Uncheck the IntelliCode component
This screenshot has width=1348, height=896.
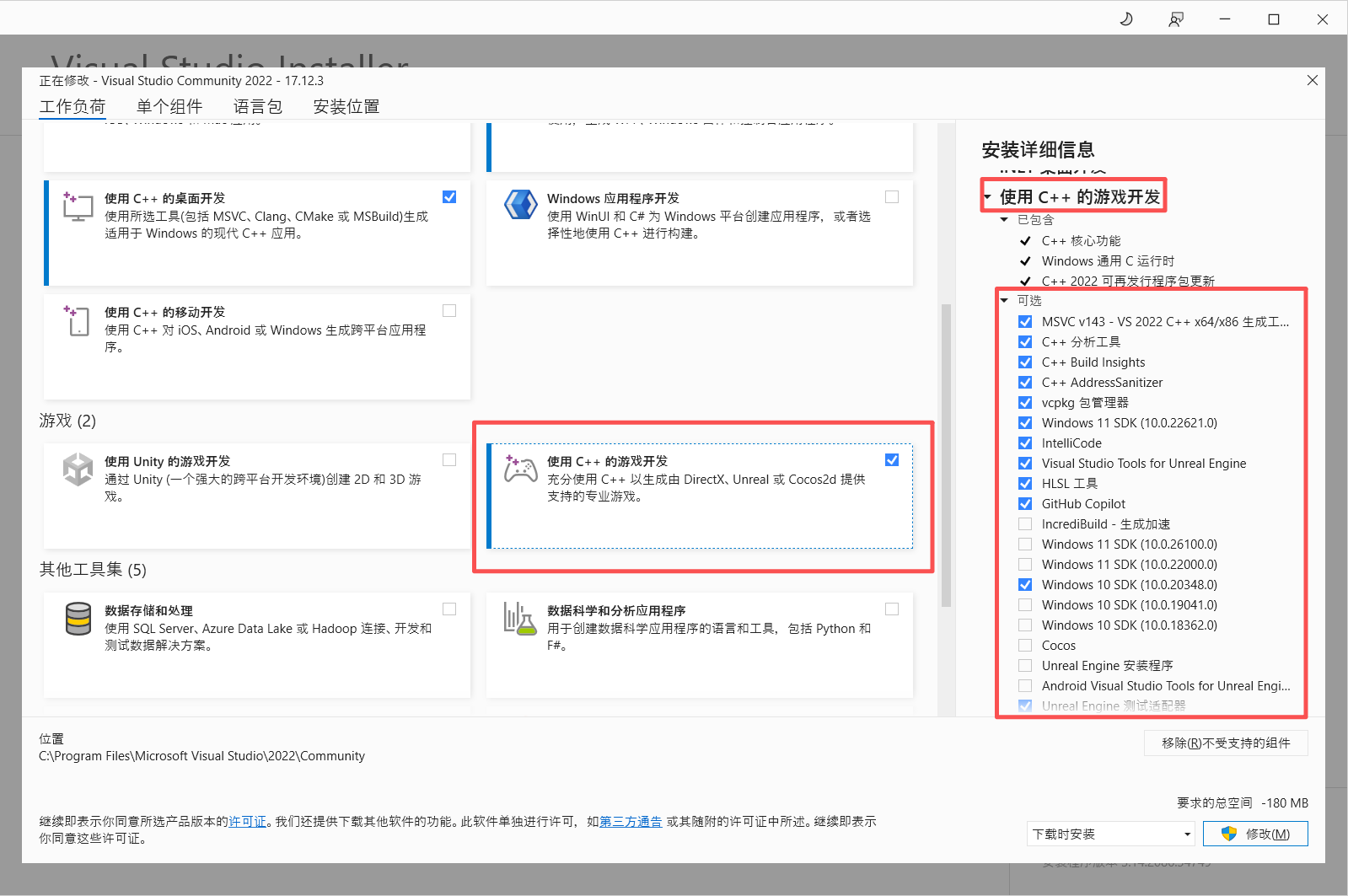coord(1025,443)
